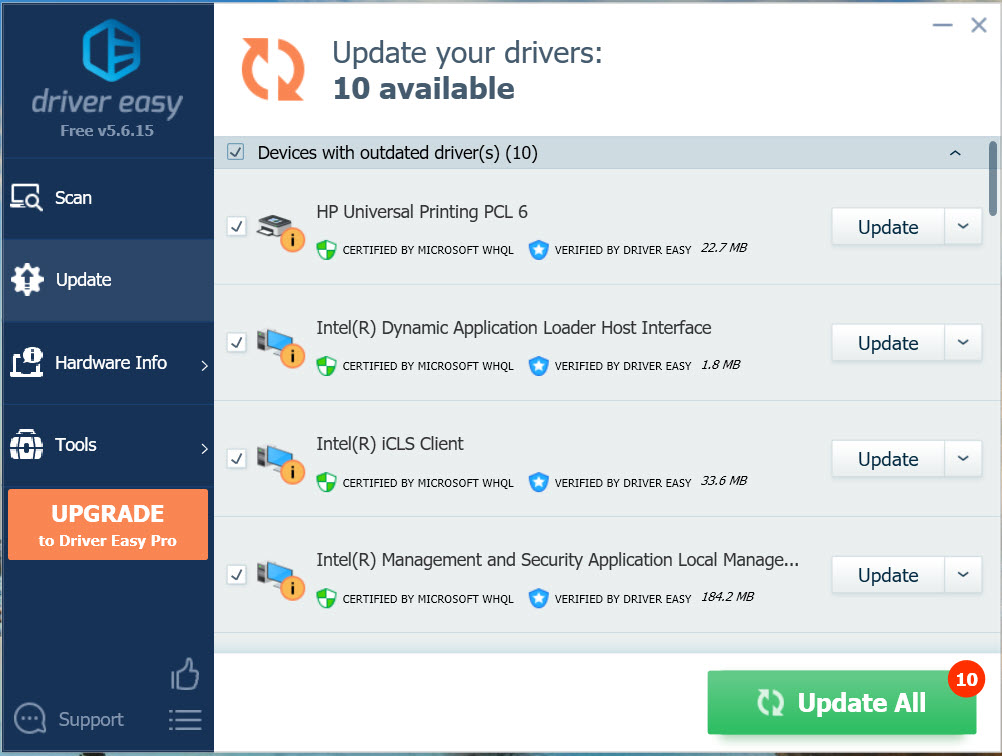
Task: Uncheck Intel Management and Security Application checkbox
Action: pyautogui.click(x=236, y=575)
